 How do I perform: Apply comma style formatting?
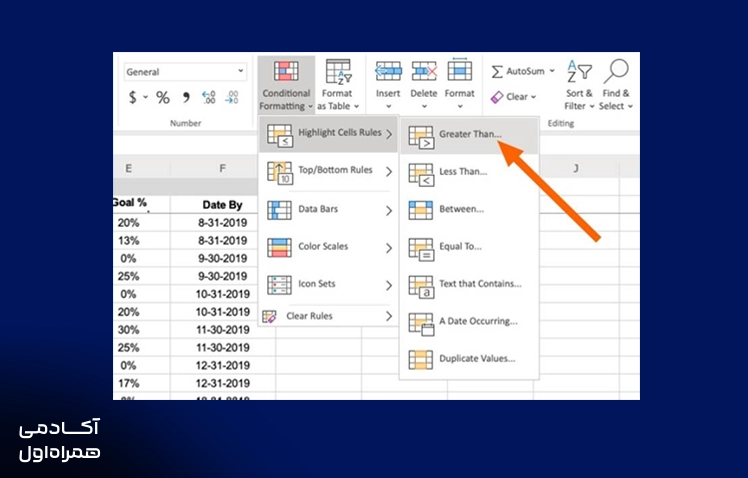click(x=186, y=98)
